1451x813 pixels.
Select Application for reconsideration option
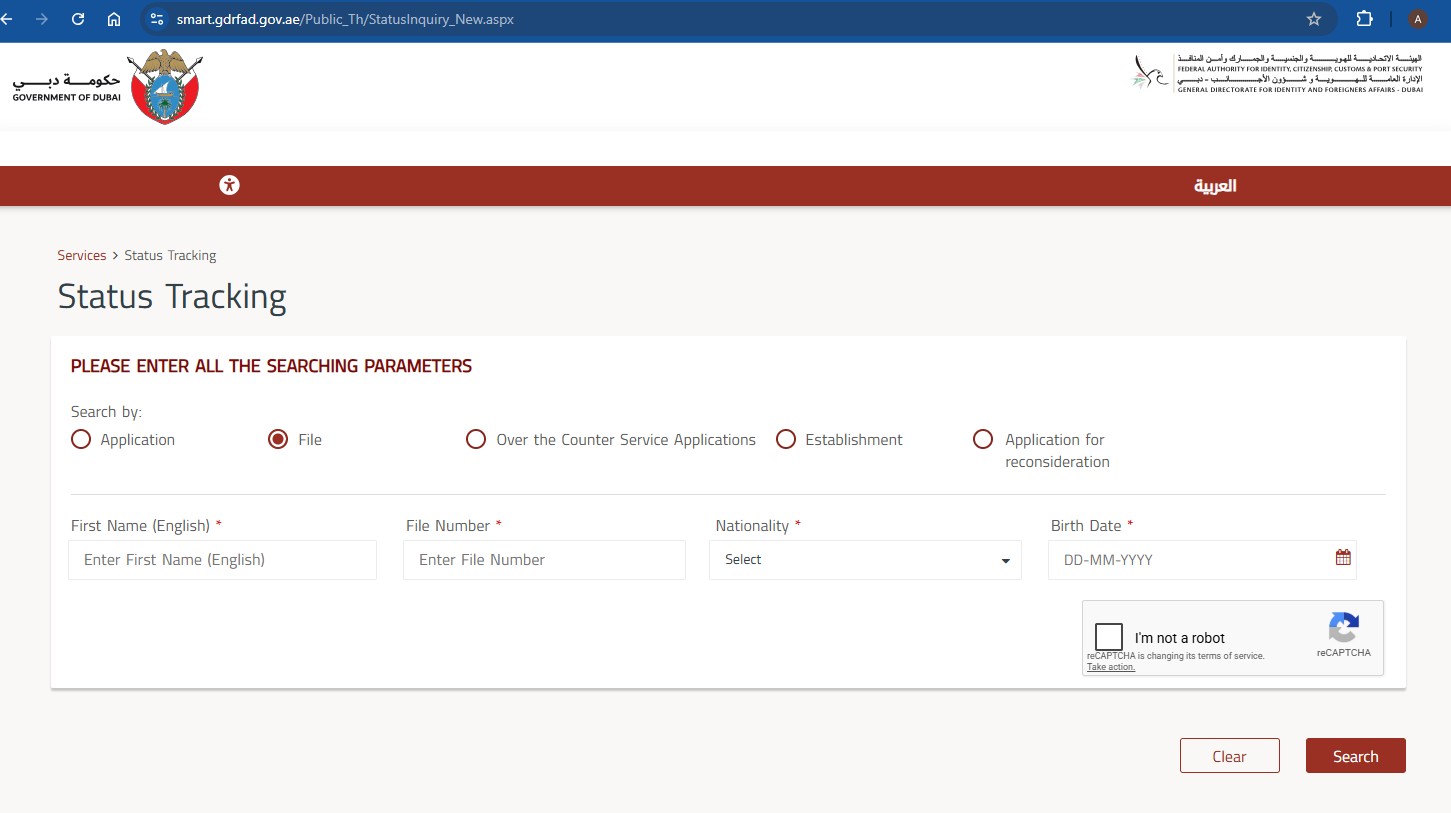[983, 439]
